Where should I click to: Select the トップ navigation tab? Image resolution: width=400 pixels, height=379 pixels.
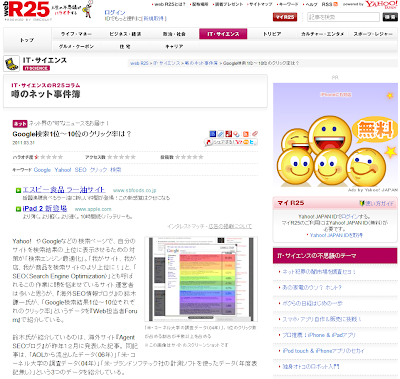(x=27, y=40)
